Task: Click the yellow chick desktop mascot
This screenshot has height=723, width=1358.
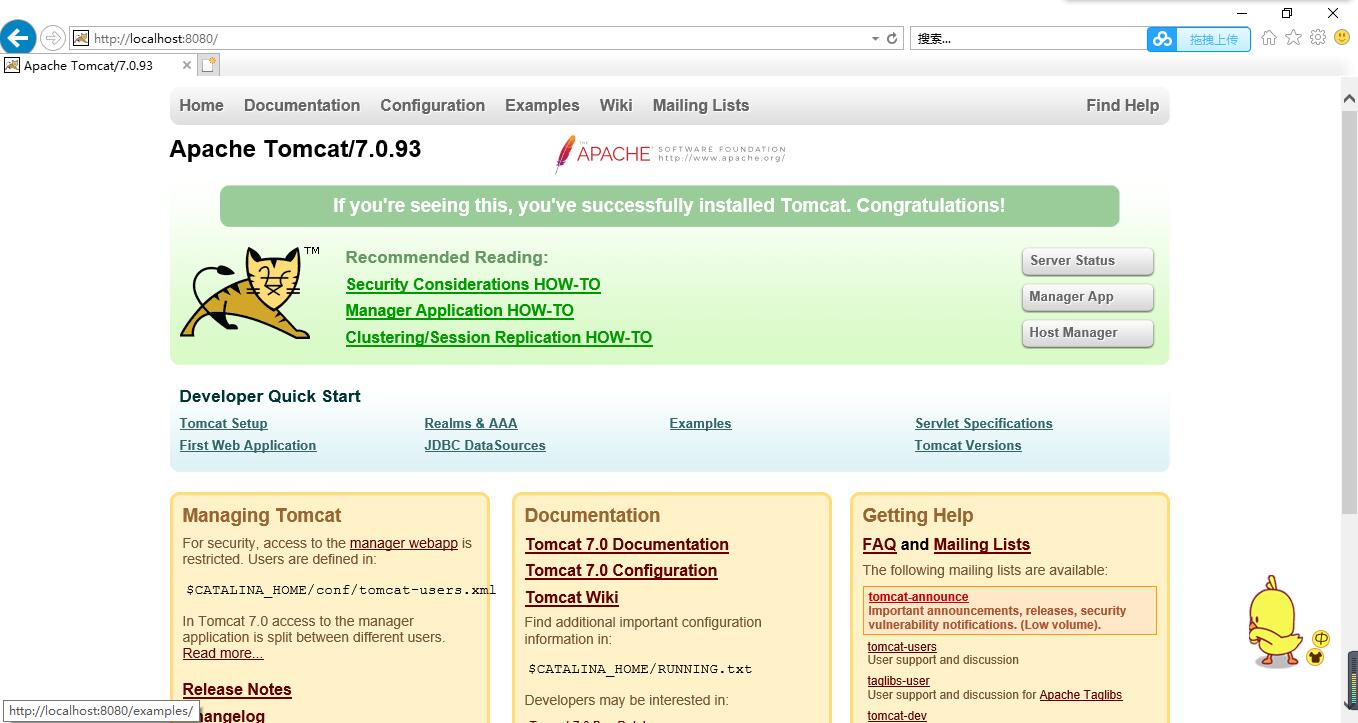Action: [1276, 622]
